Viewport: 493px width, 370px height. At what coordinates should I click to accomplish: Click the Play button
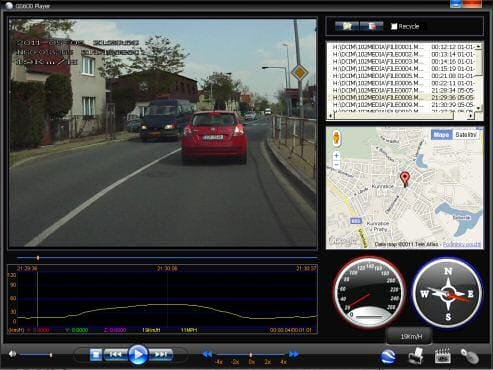click(x=138, y=354)
